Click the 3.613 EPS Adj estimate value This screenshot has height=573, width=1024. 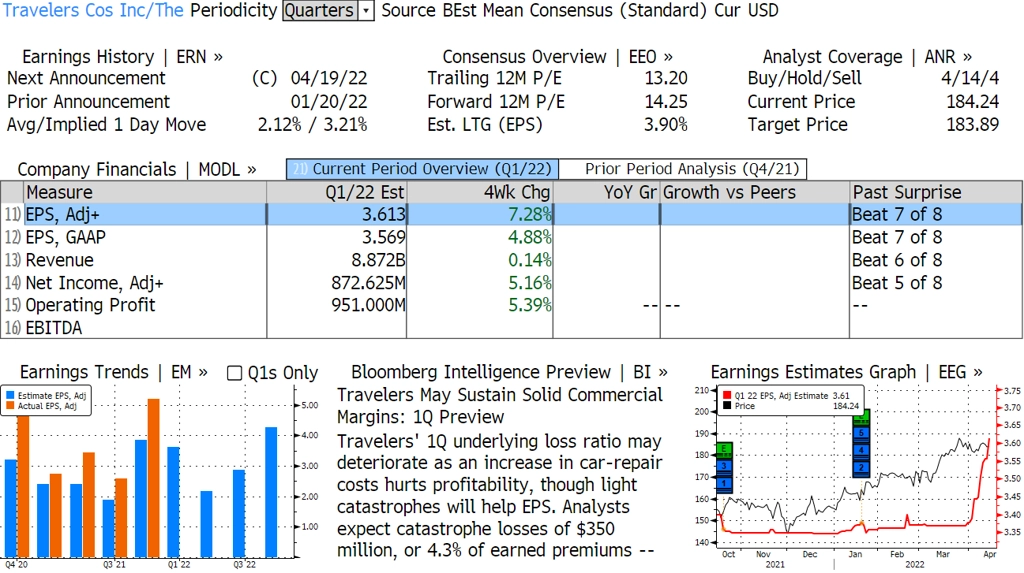coord(384,214)
